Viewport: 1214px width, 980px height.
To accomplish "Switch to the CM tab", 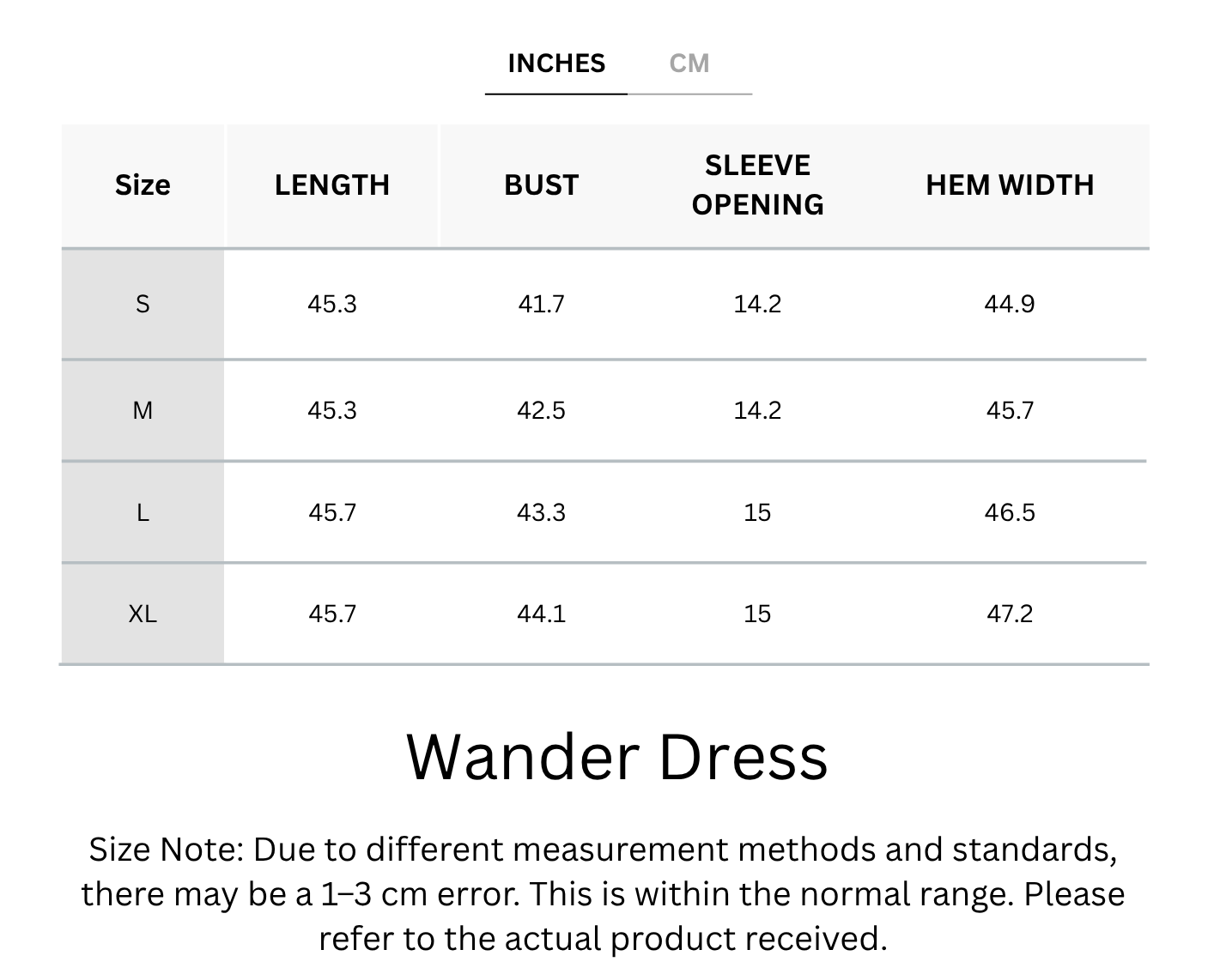I will [689, 64].
